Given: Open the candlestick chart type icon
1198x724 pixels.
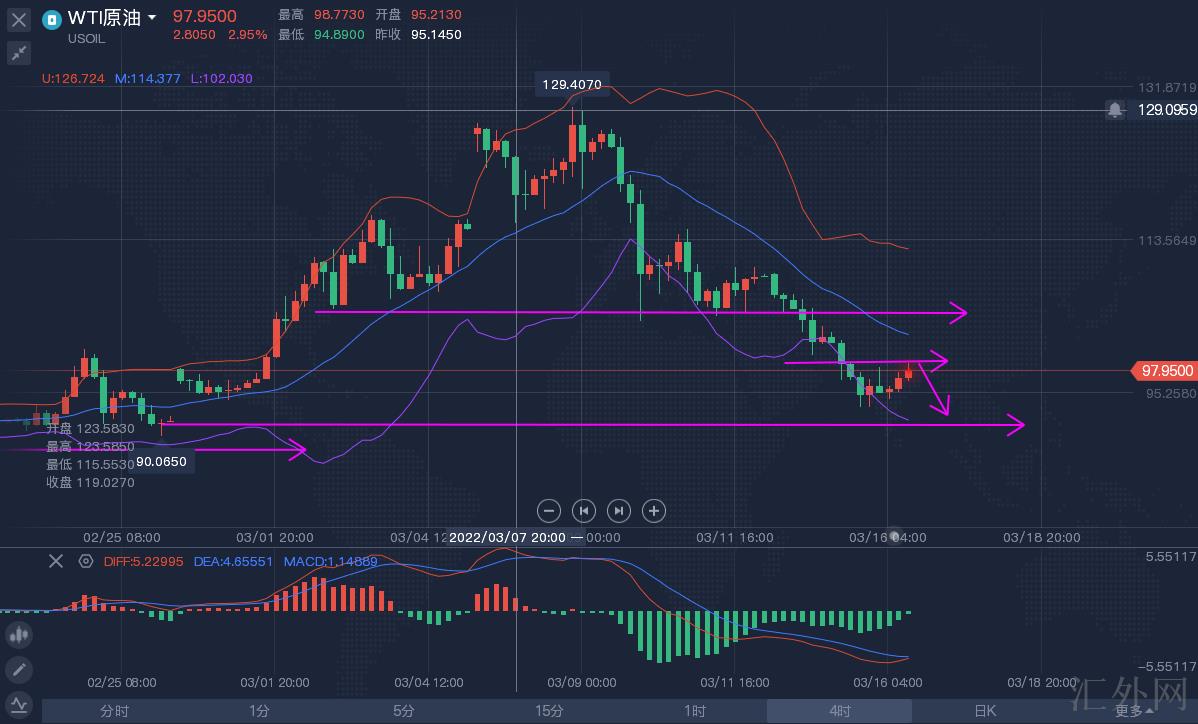Looking at the screenshot, I should tap(19, 634).
